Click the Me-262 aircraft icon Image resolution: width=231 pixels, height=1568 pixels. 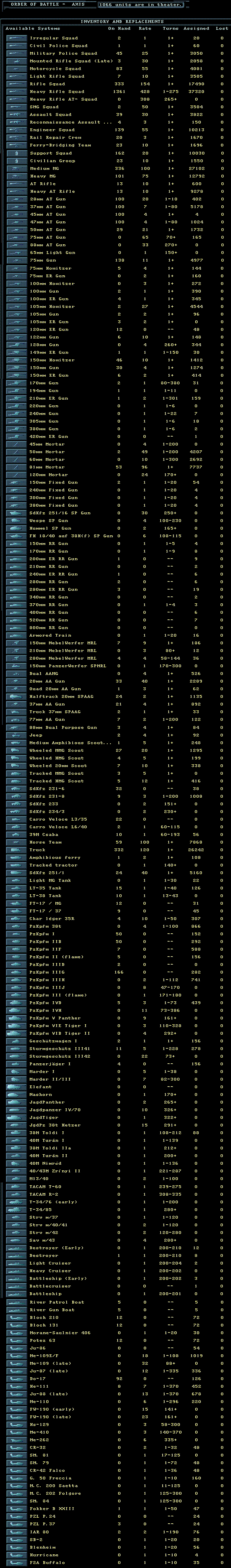point(16,1440)
